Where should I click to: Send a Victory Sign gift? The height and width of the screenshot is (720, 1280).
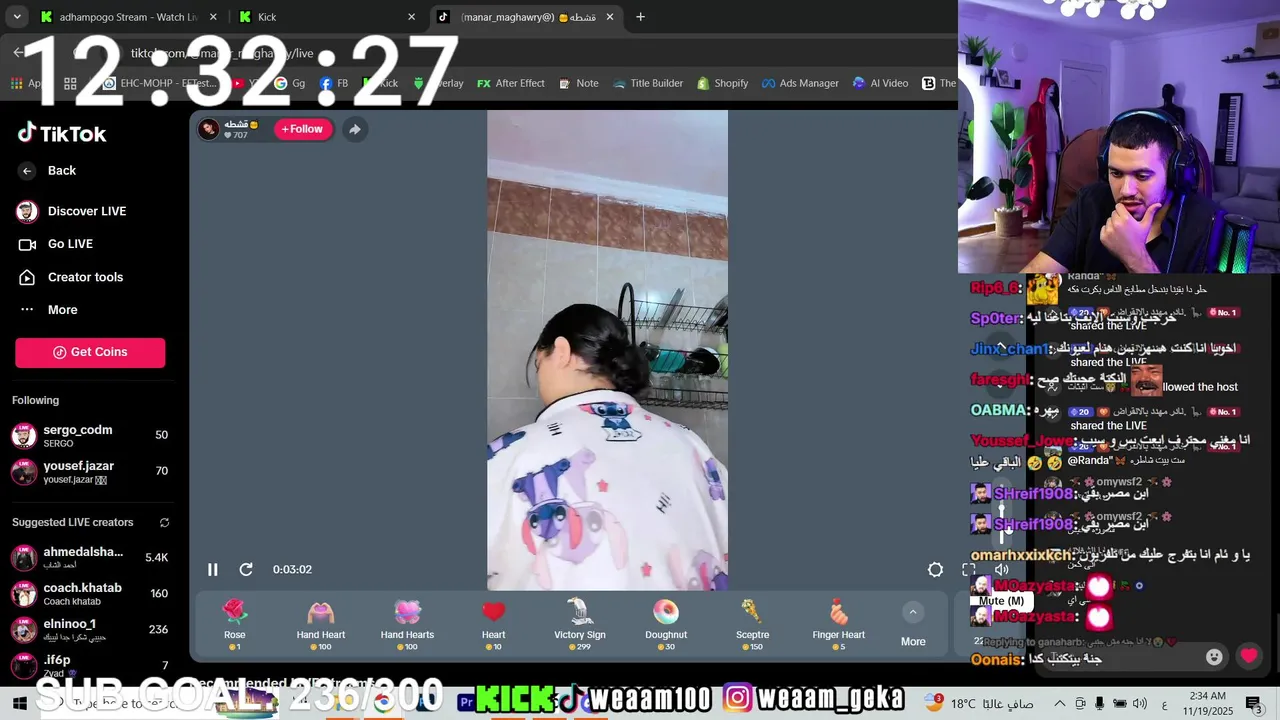pos(580,624)
